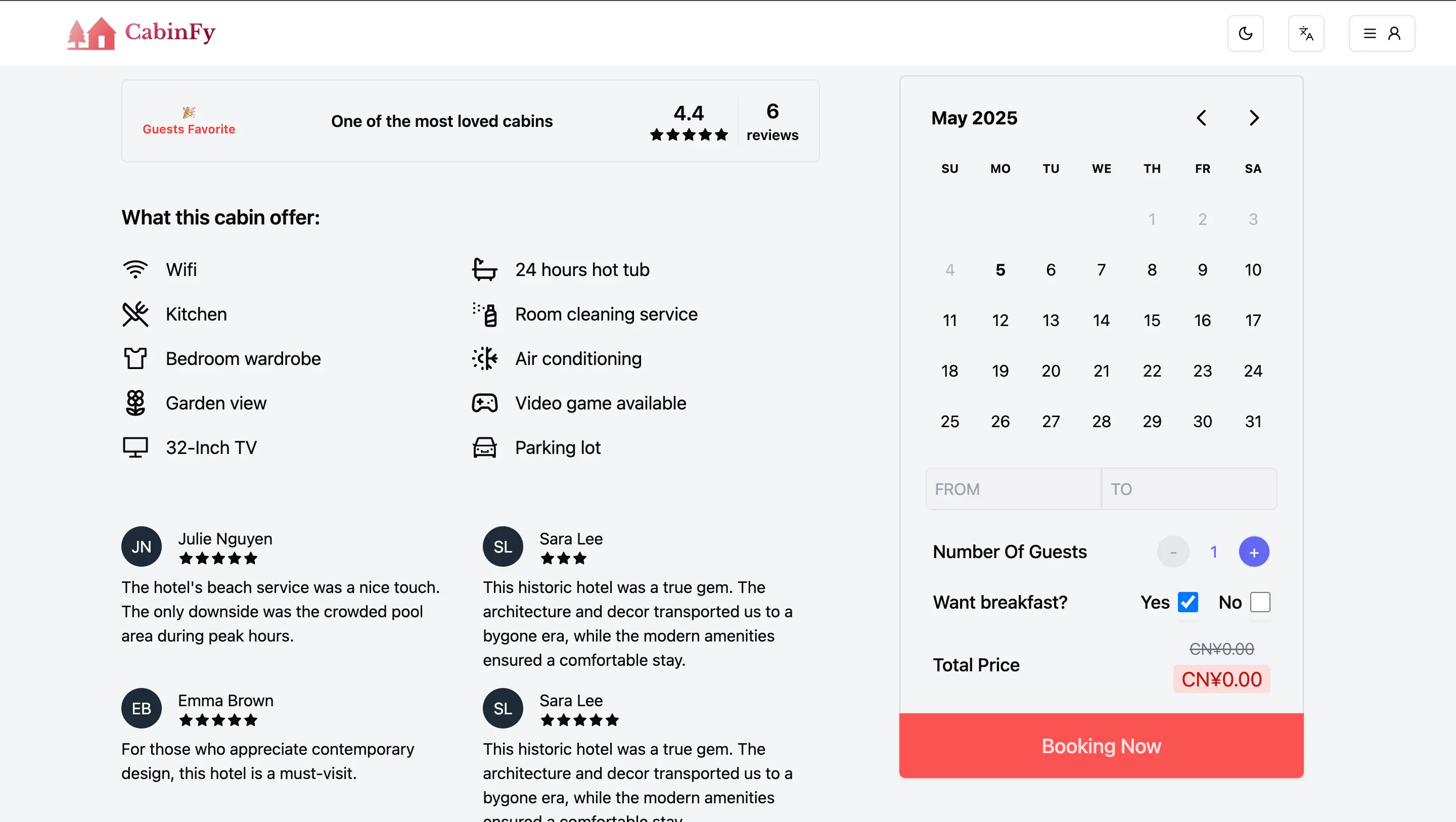Click the Wifi amenity icon

pos(135,269)
